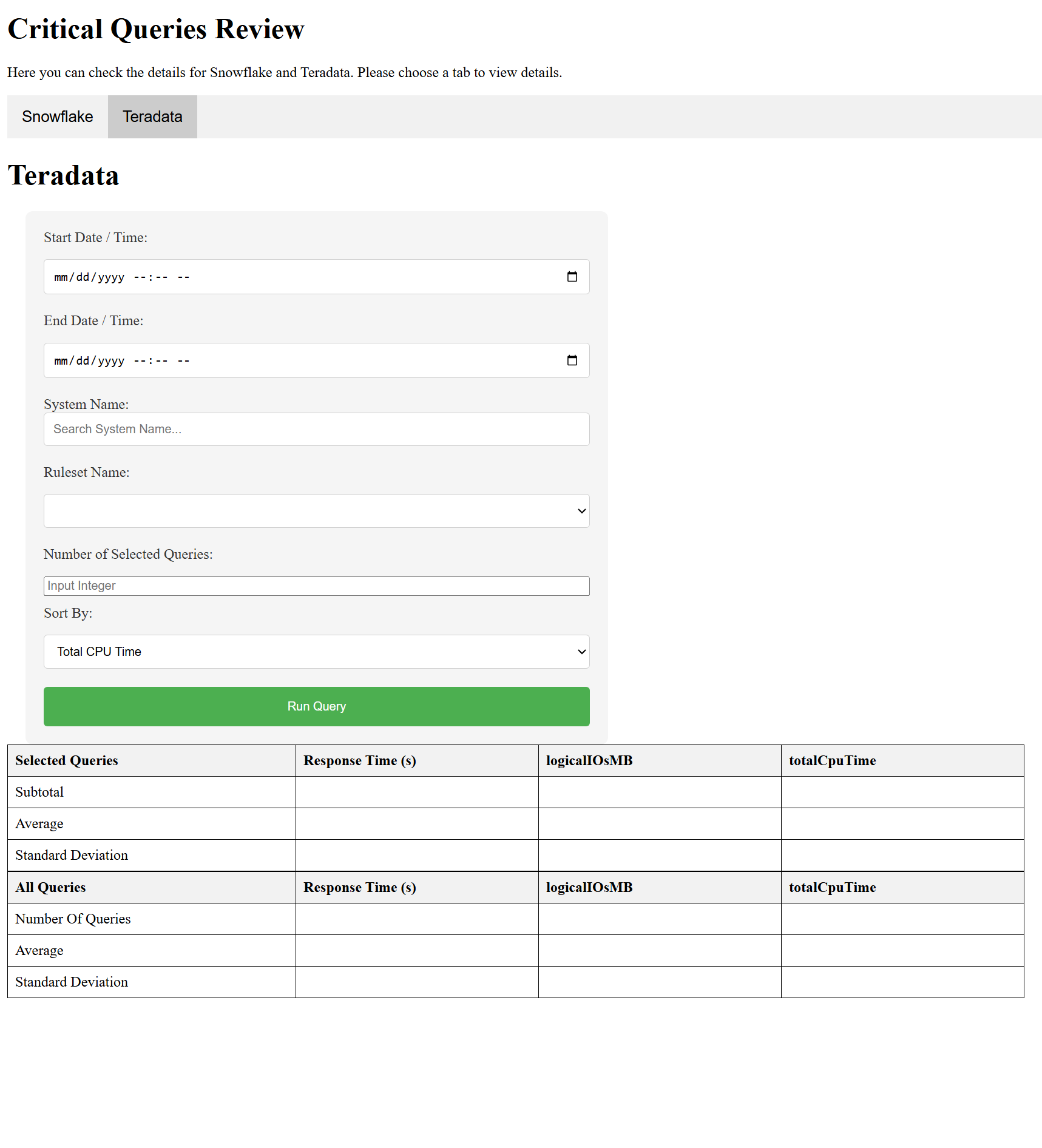Click Standard Deviation under Selected Queries

pyautogui.click(x=72, y=855)
